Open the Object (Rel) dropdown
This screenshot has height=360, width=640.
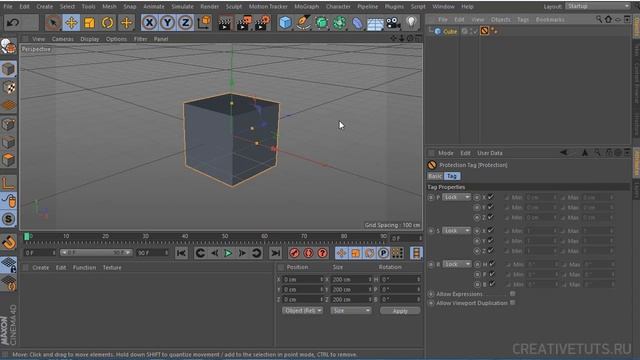coord(302,311)
